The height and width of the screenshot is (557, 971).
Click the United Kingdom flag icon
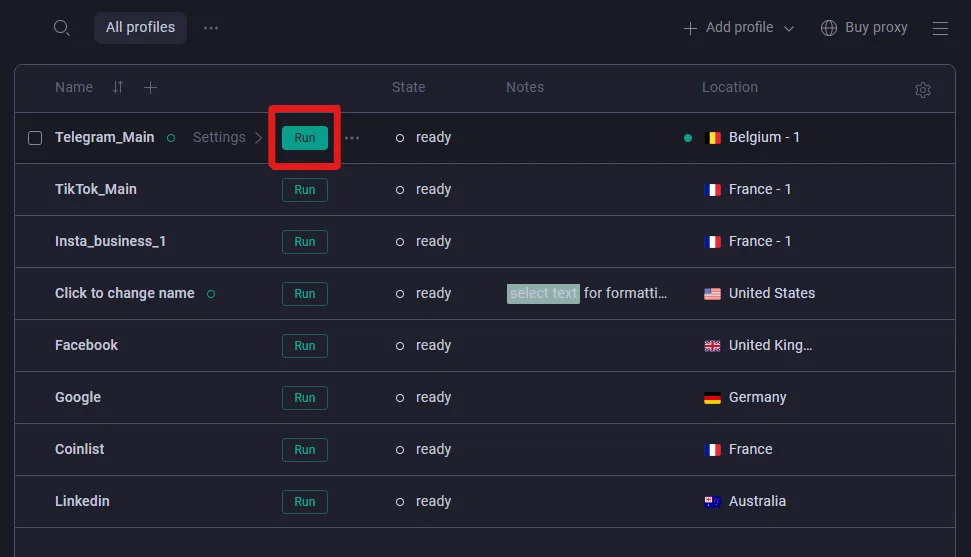(x=712, y=346)
